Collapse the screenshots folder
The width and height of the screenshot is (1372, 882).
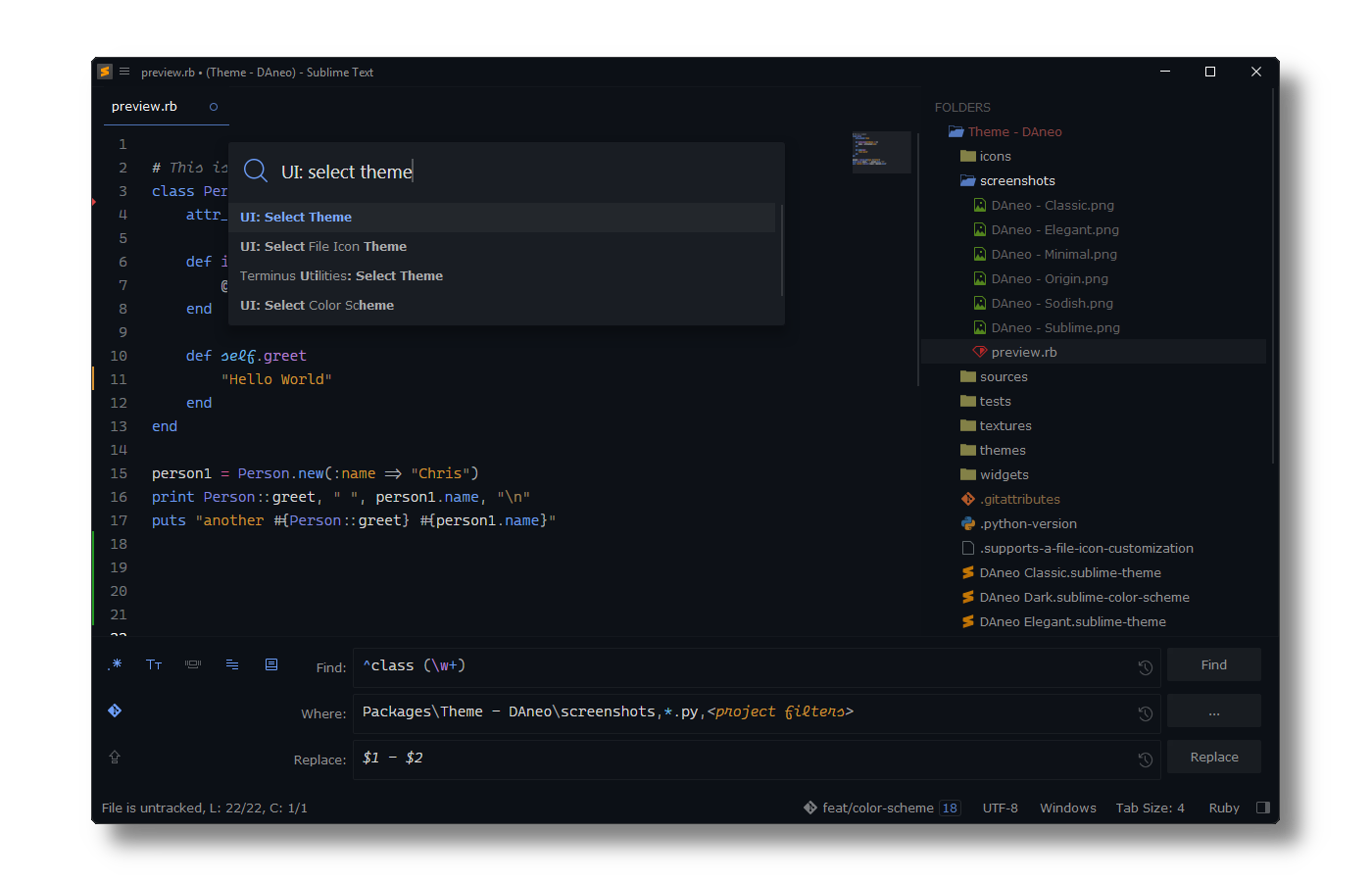(968, 180)
